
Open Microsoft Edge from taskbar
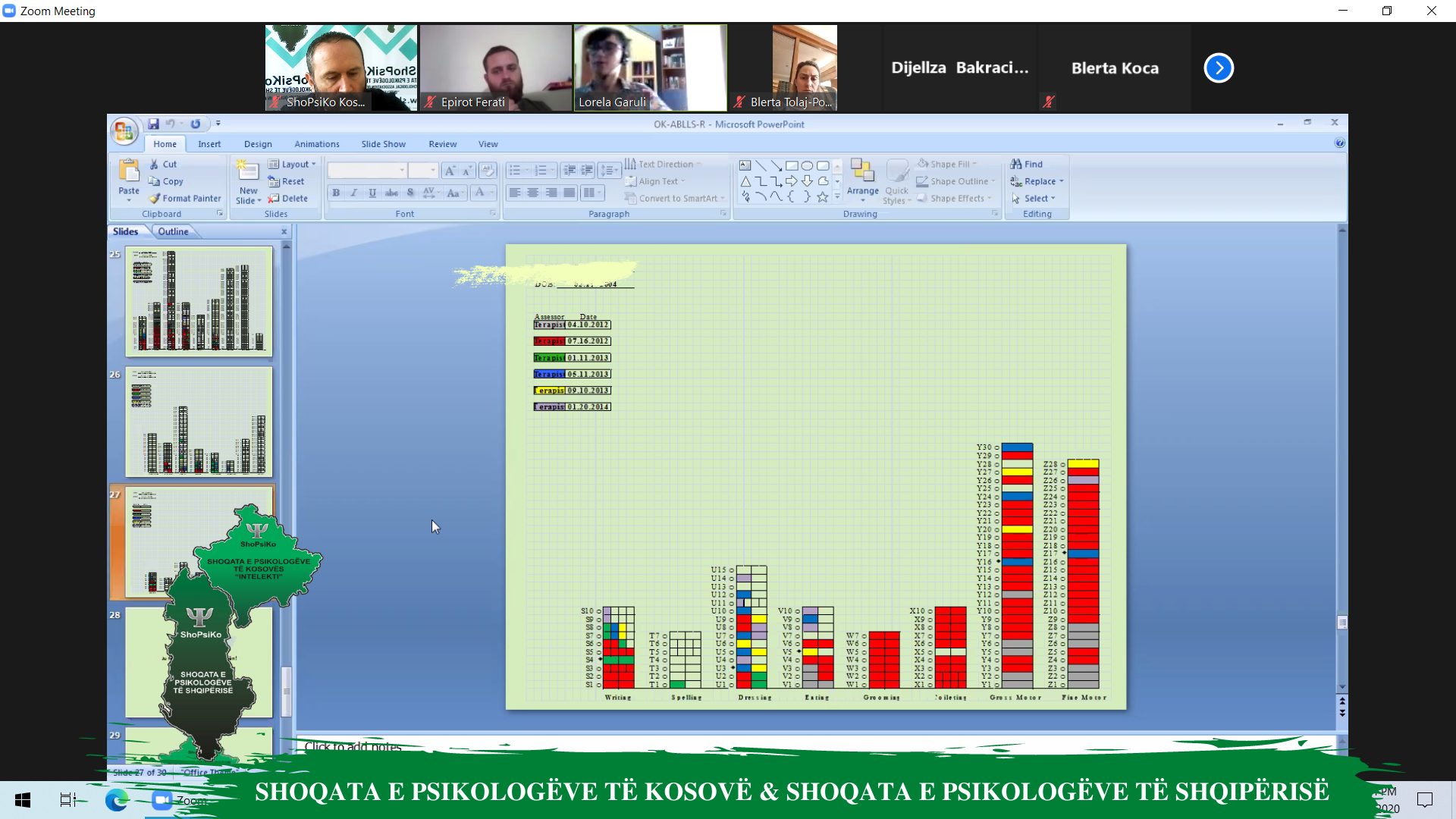pyautogui.click(x=116, y=800)
